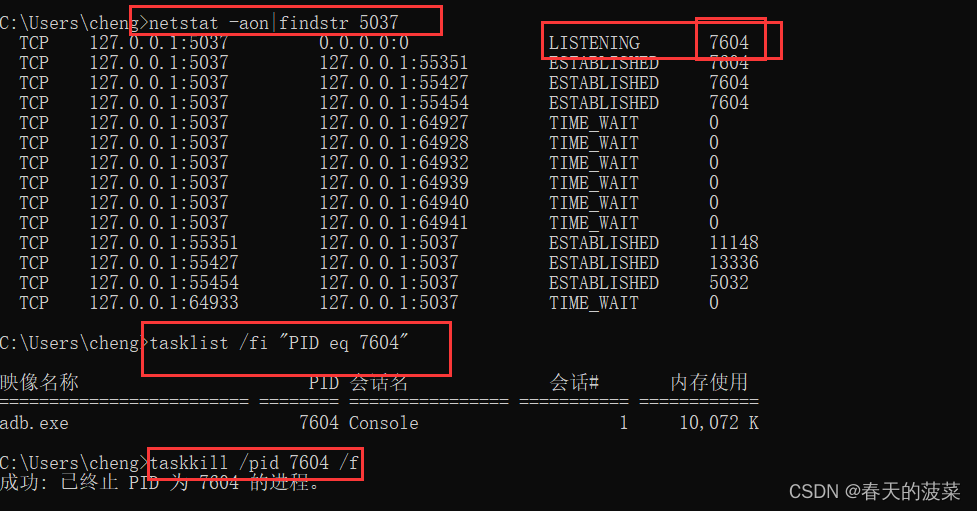Select the adb.exe process name
Image resolution: width=977 pixels, height=511 pixels.
tap(34, 423)
